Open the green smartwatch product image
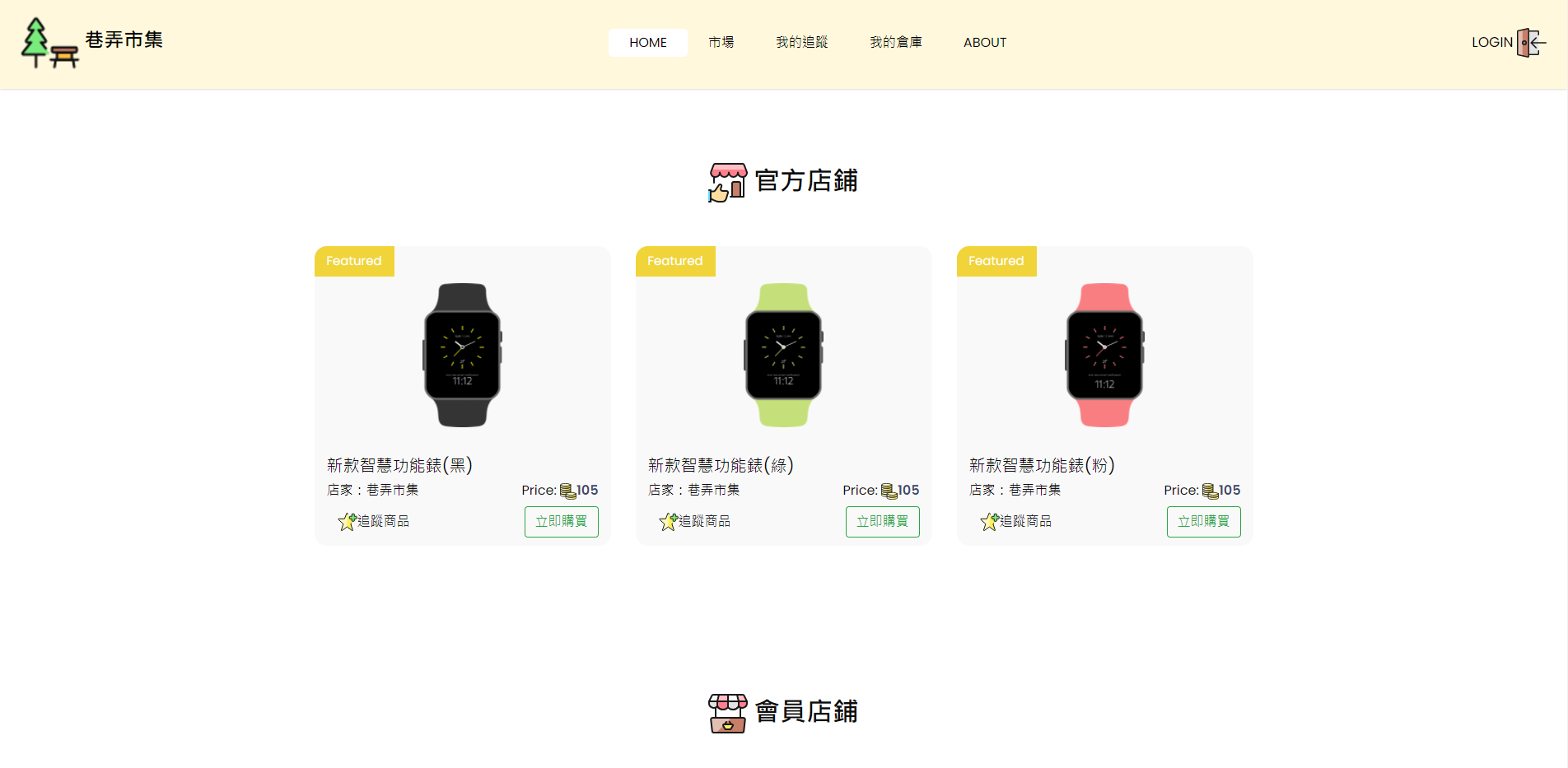This screenshot has width=1568, height=768. [784, 355]
